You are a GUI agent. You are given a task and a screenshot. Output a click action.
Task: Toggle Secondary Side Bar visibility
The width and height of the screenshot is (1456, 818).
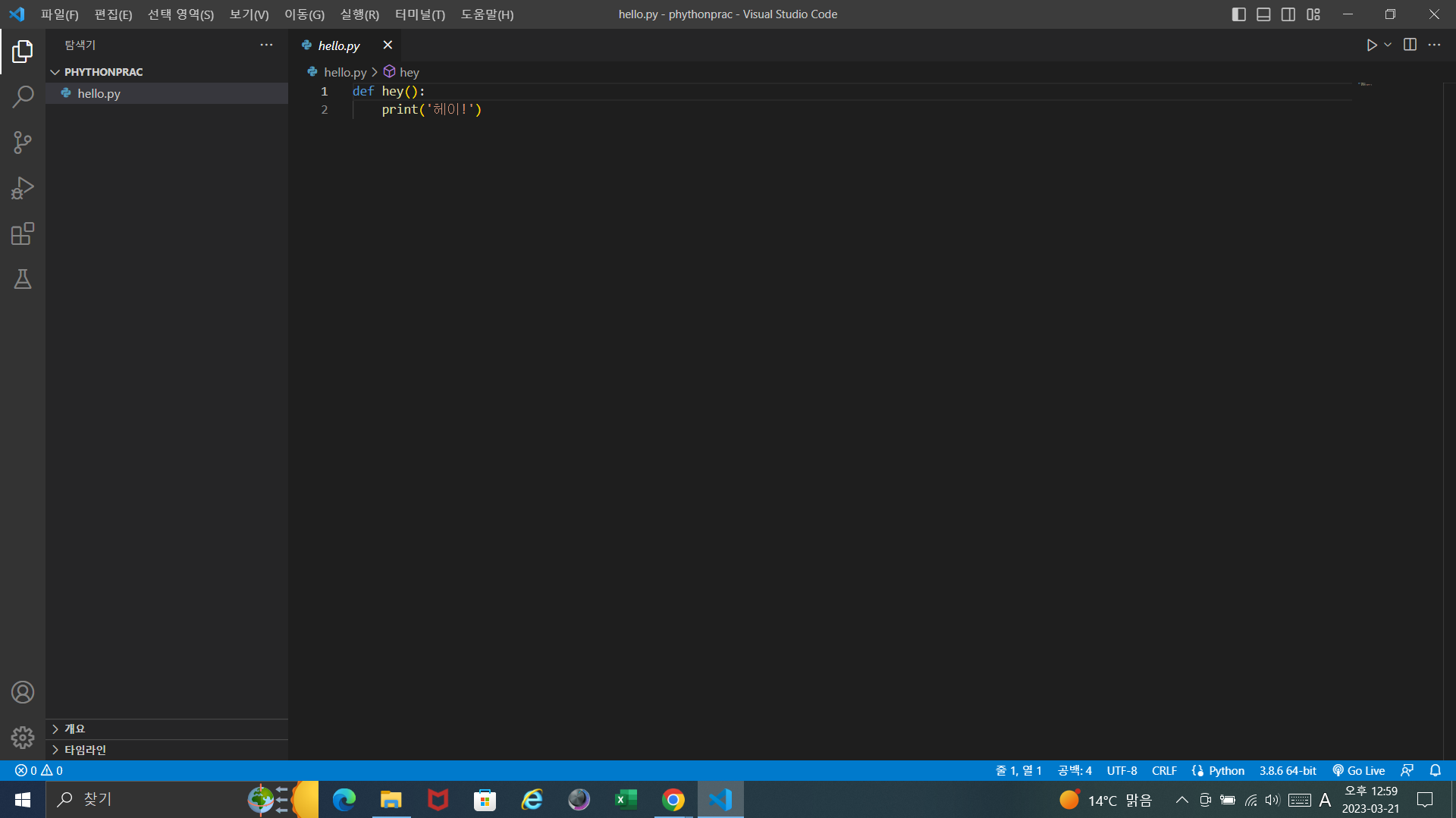(x=1288, y=14)
